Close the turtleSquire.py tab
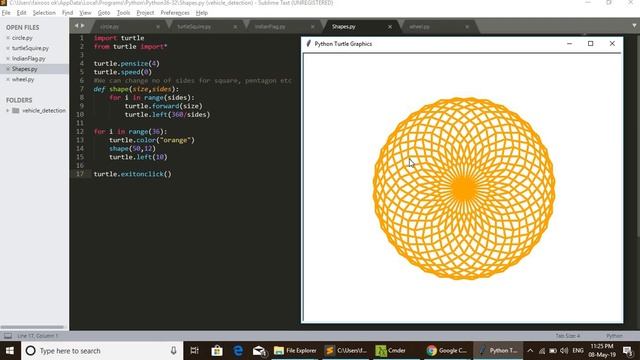 (235, 27)
